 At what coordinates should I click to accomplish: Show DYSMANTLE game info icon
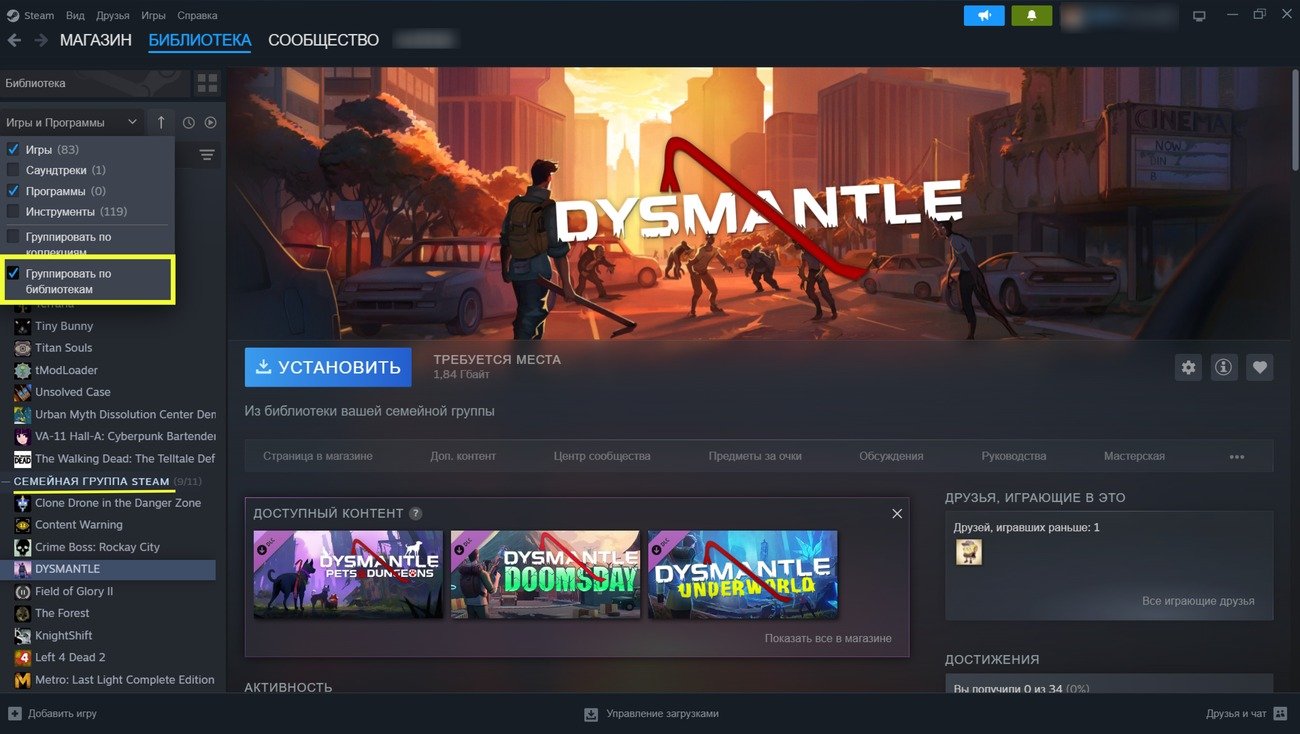coord(1223,367)
